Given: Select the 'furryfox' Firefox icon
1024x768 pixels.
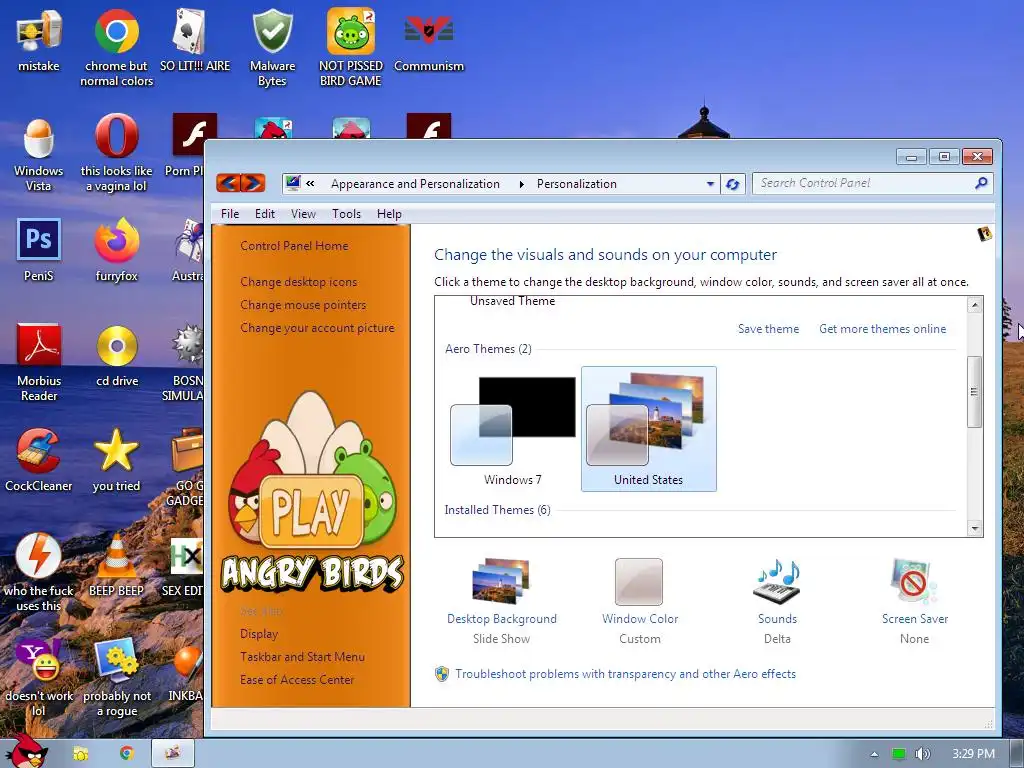Looking at the screenshot, I should pos(116,251).
